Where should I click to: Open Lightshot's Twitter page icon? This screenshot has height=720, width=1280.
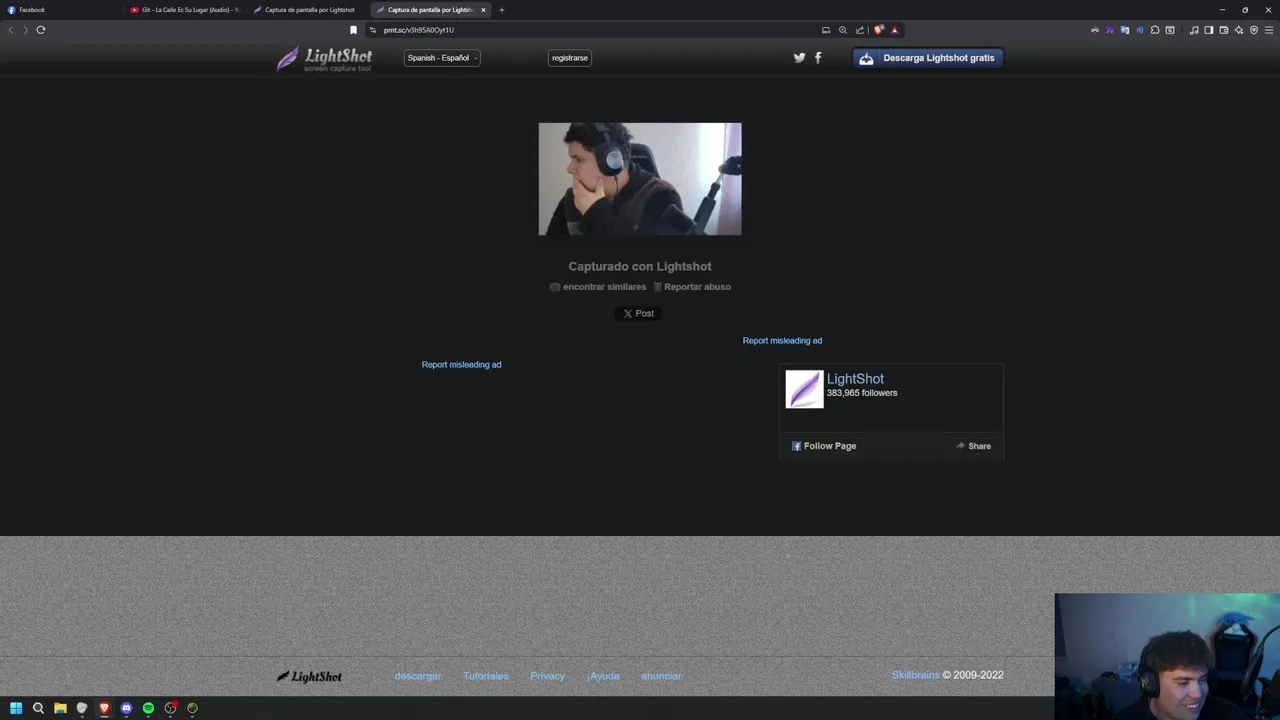click(799, 58)
